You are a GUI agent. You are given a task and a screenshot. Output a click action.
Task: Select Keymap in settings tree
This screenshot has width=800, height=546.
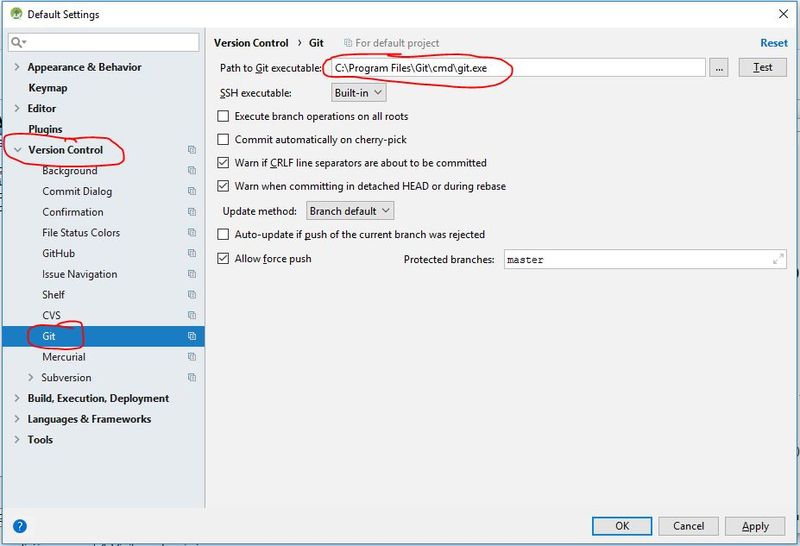click(48, 88)
